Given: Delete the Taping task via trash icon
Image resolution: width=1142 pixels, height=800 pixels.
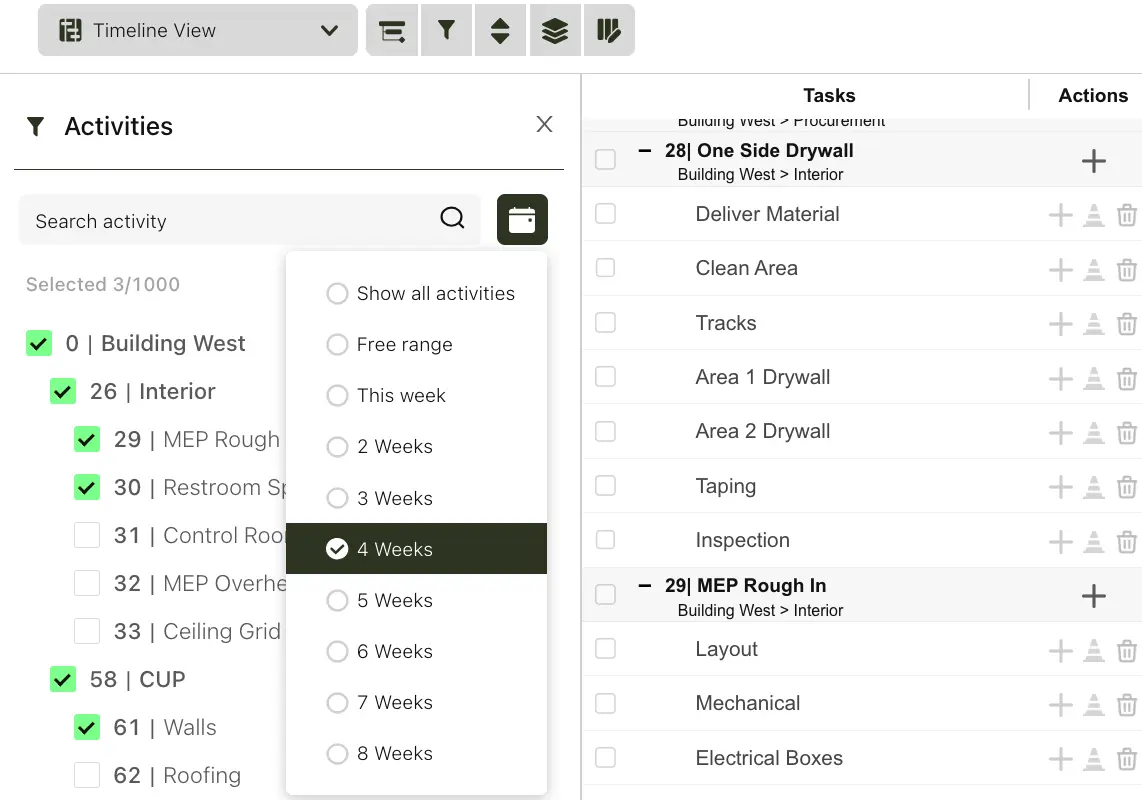Looking at the screenshot, I should pyautogui.click(x=1127, y=487).
